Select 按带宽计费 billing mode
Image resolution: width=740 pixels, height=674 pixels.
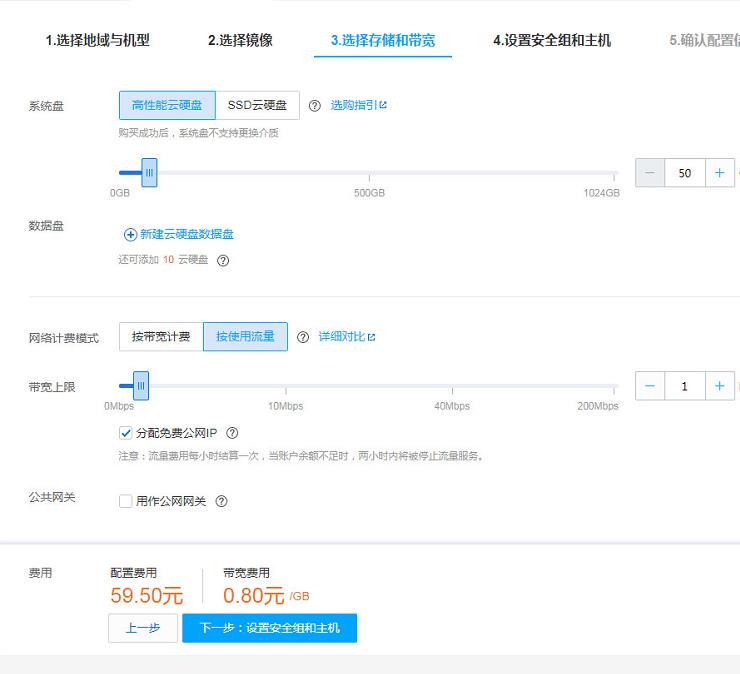(x=161, y=337)
